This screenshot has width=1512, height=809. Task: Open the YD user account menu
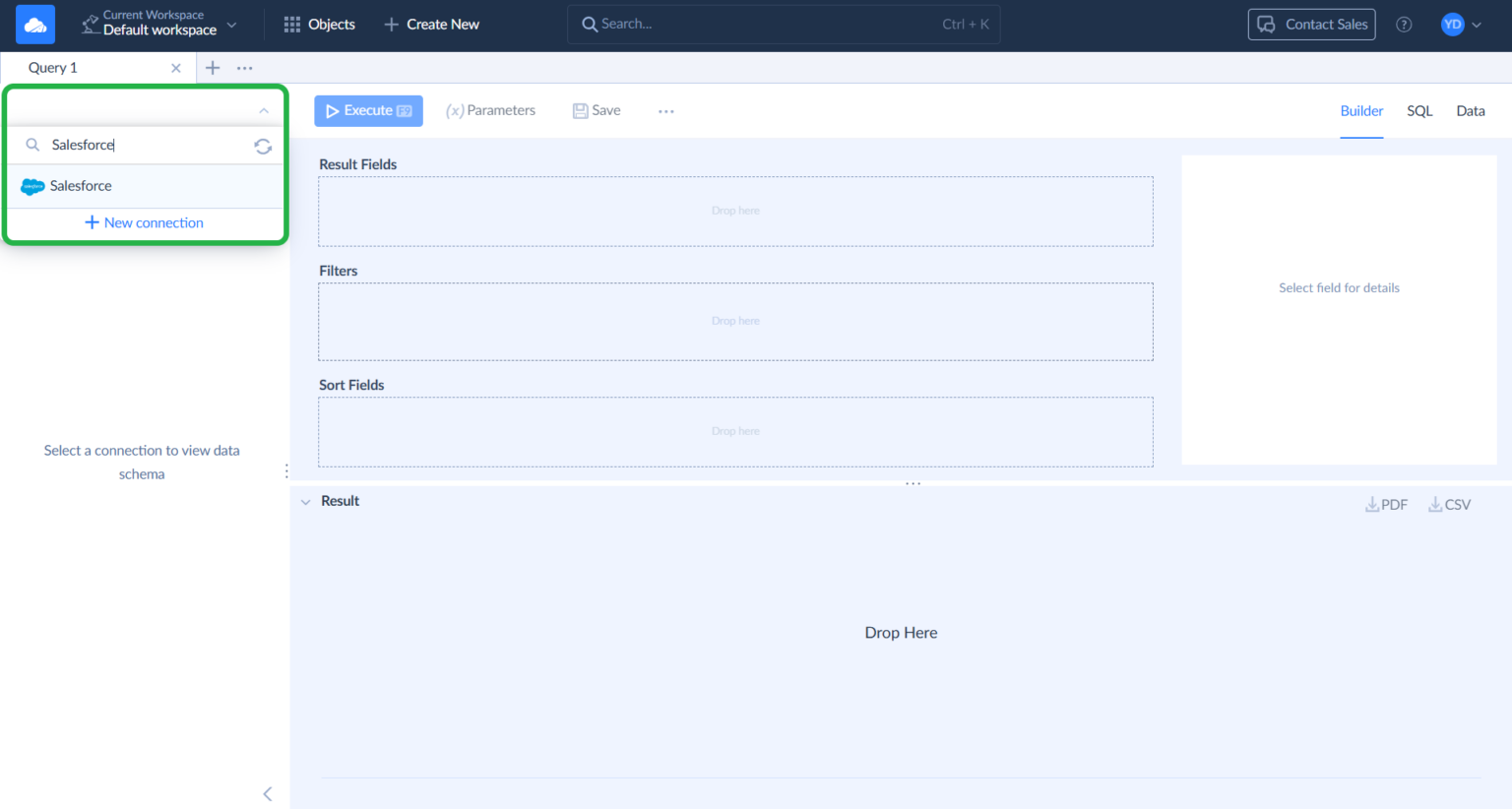tap(1461, 25)
